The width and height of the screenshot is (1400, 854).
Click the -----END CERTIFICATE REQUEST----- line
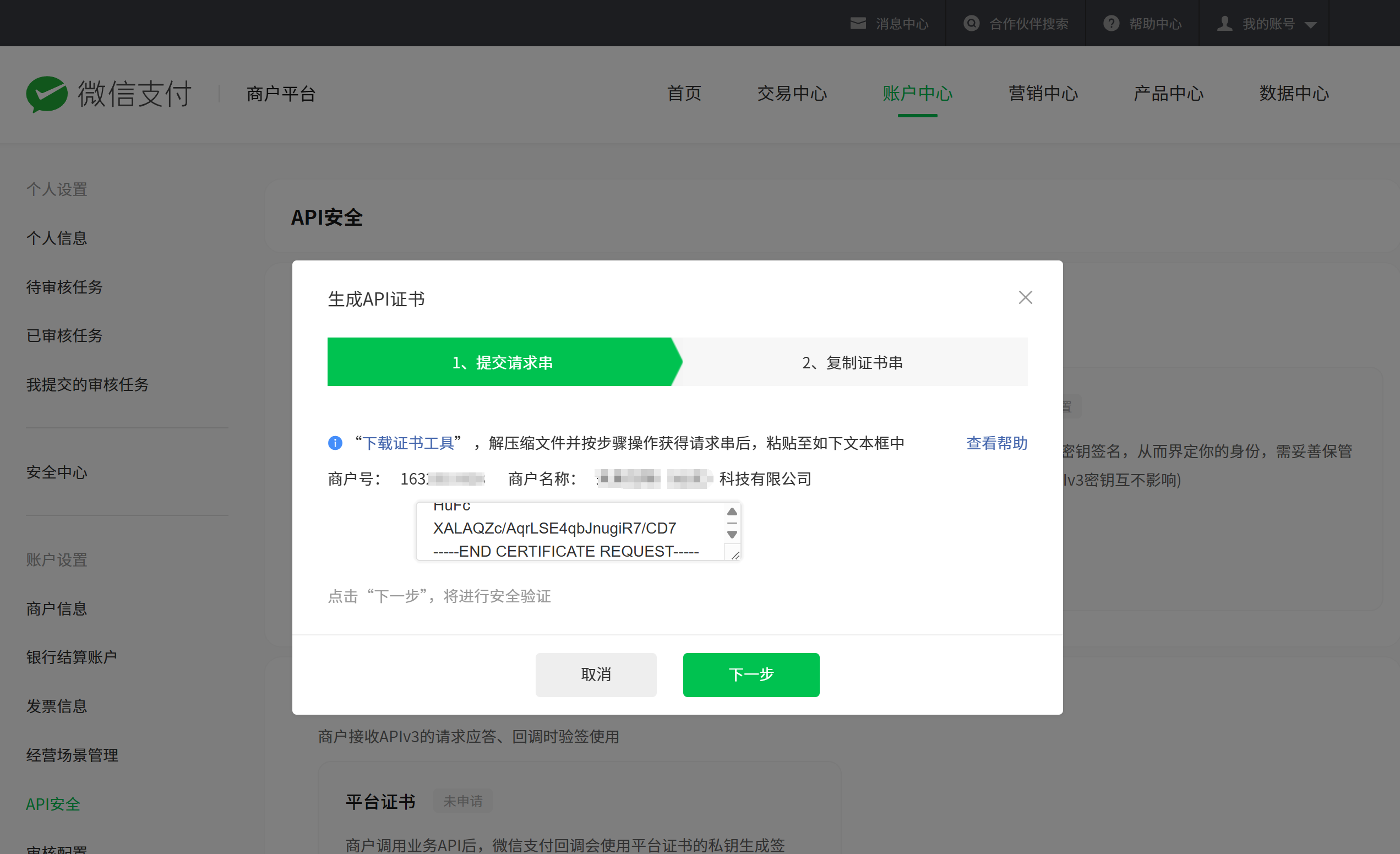[x=566, y=551]
